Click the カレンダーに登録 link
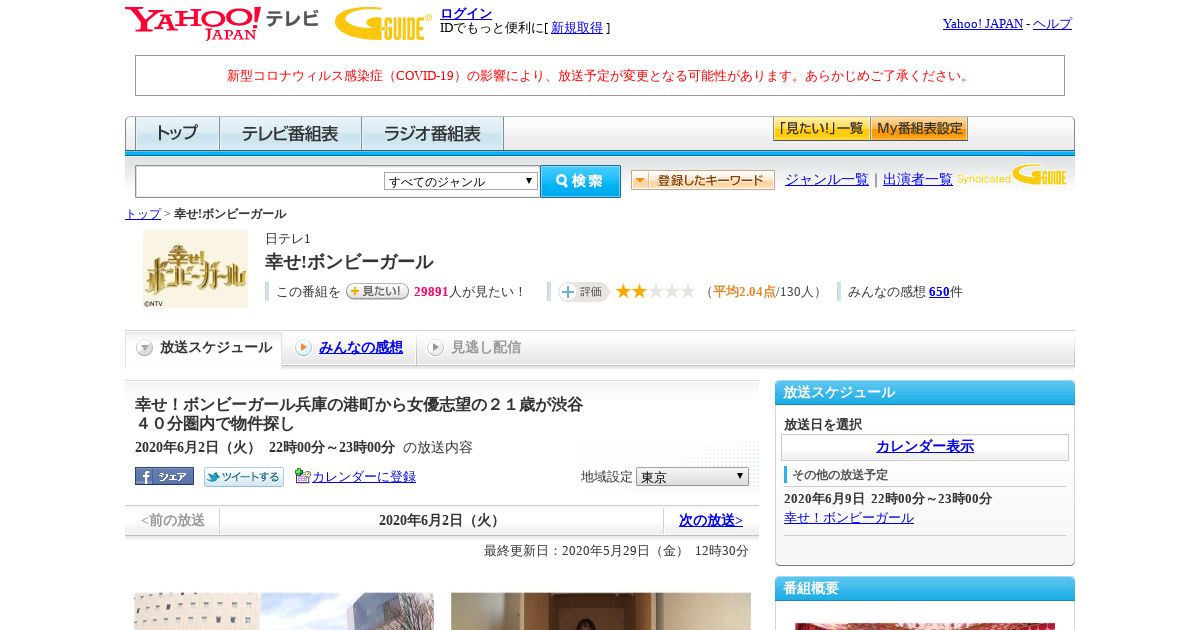This screenshot has height=630, width=1200. coord(364,477)
